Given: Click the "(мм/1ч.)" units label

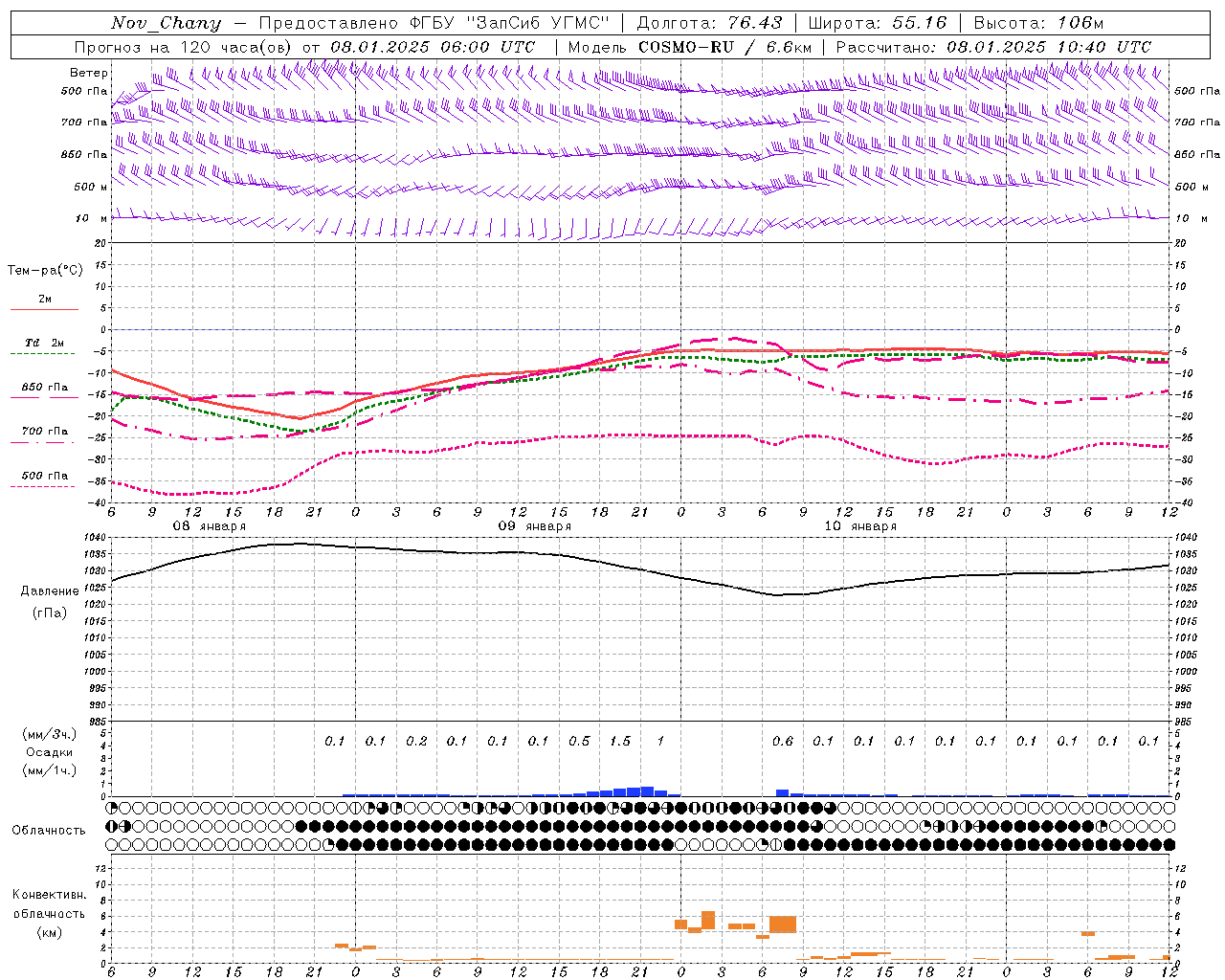Looking at the screenshot, I should pos(50,770).
